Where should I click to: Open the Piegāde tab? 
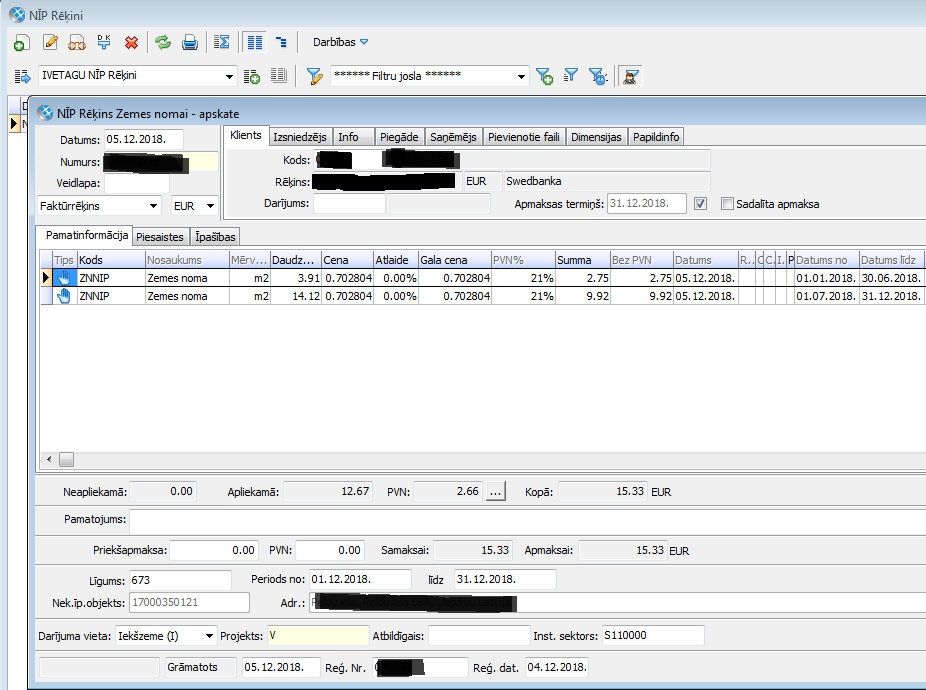[x=399, y=137]
